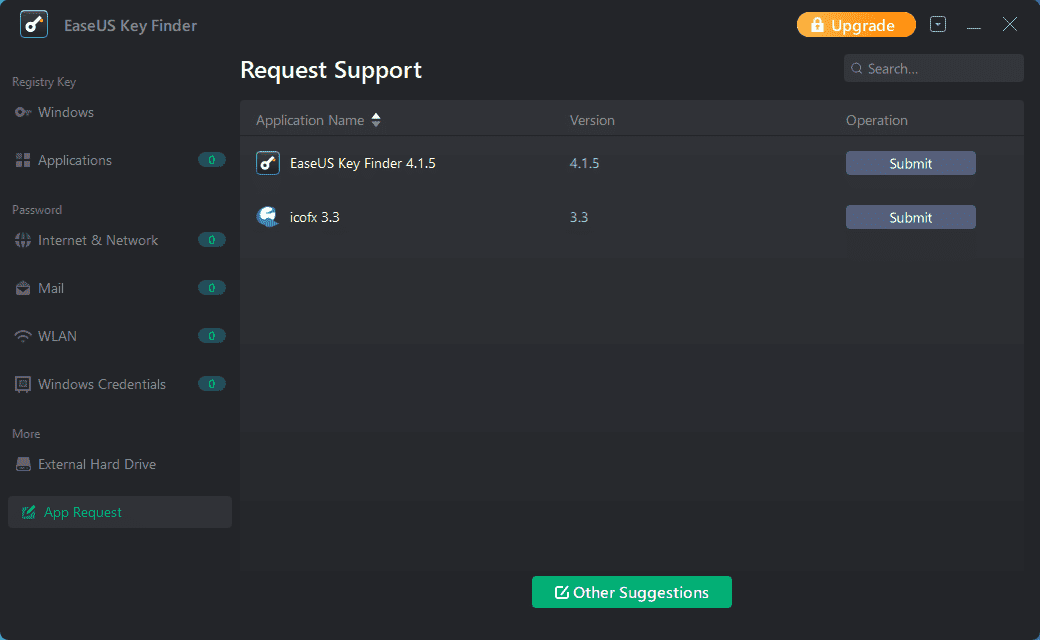
Task: Click version 3.3 cell
Action: coord(579,217)
